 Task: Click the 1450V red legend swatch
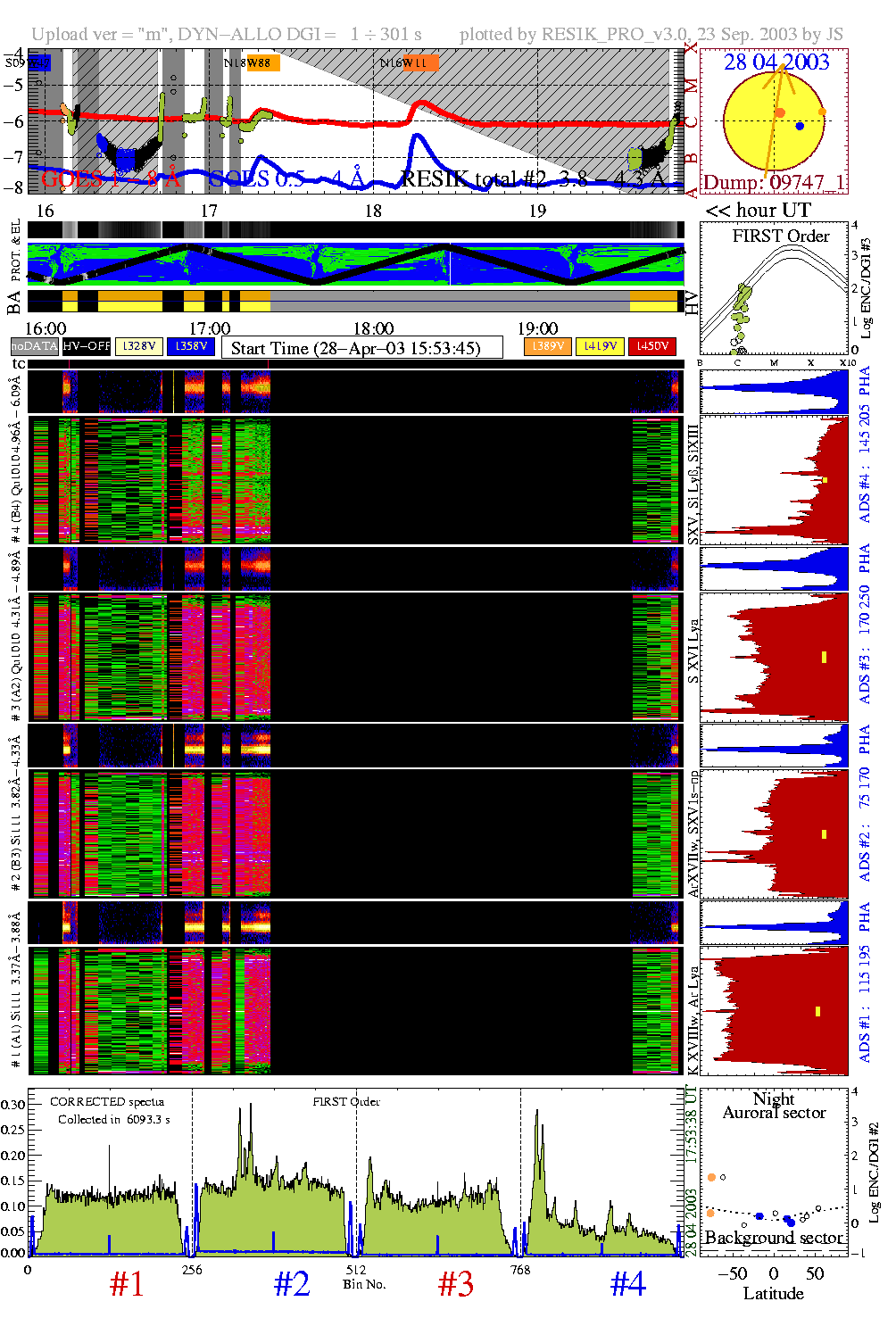coord(652,346)
